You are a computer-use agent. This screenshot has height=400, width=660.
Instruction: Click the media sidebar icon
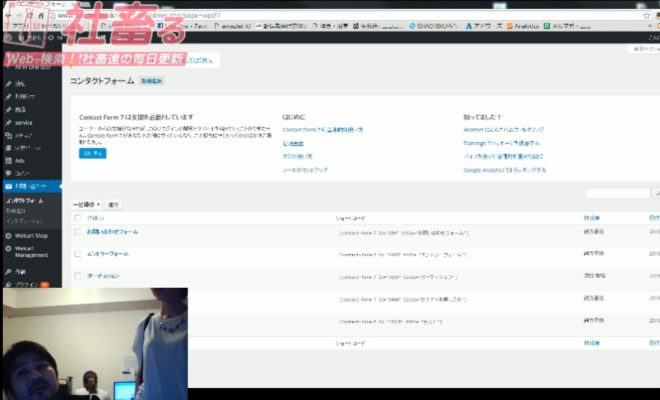7,135
